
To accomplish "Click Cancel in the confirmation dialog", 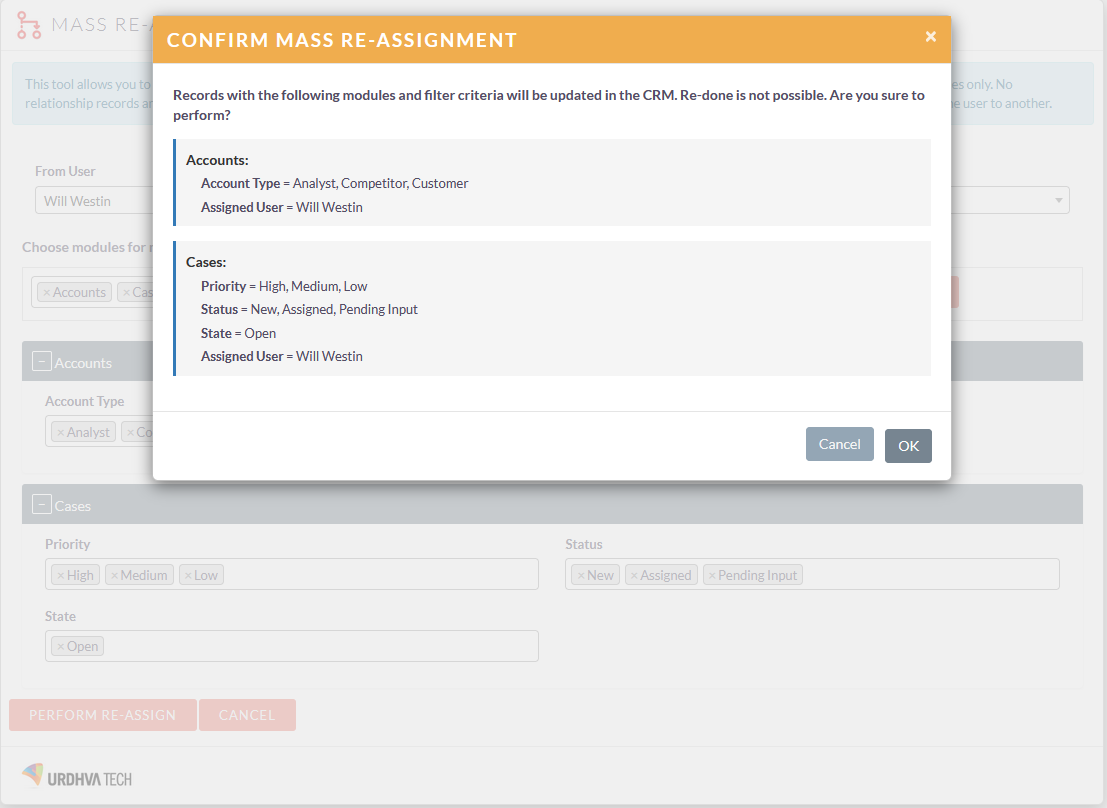I will (839, 444).
